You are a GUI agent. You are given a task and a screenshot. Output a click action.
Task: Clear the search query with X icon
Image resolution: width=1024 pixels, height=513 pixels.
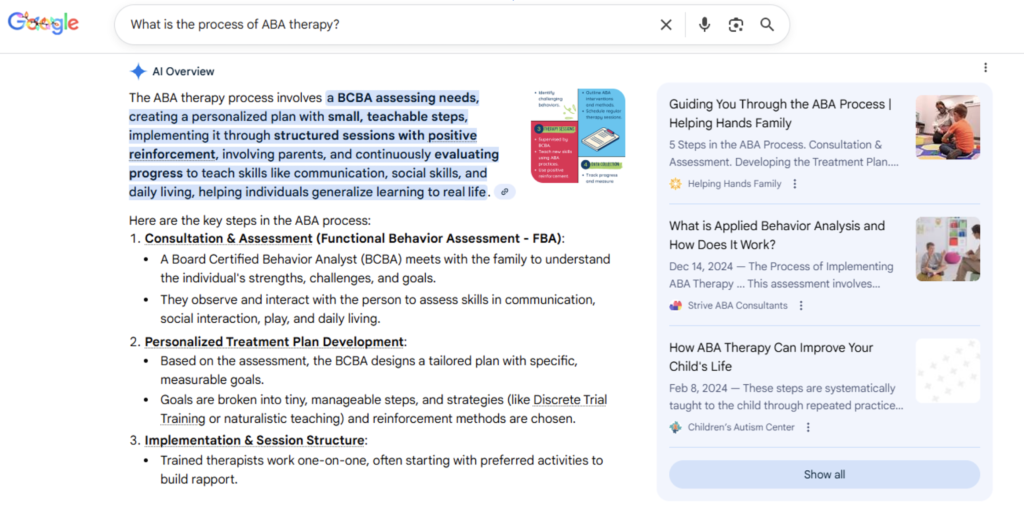[x=665, y=25]
